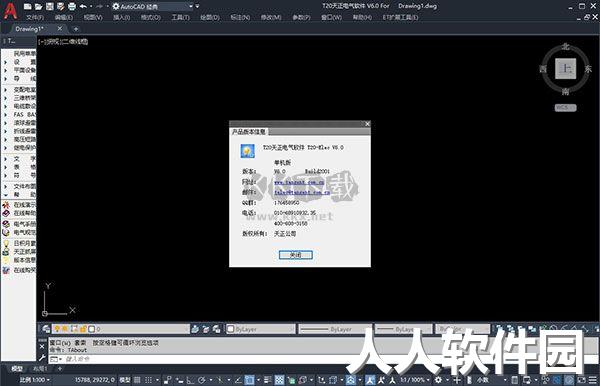Screen dimensions: 600x386
Task: Click the Plot printer icon
Action: [72, 6]
